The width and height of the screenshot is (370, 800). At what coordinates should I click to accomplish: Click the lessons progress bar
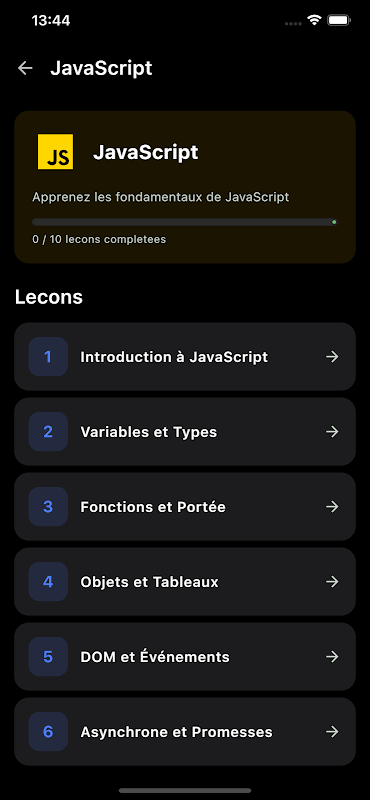[185, 222]
